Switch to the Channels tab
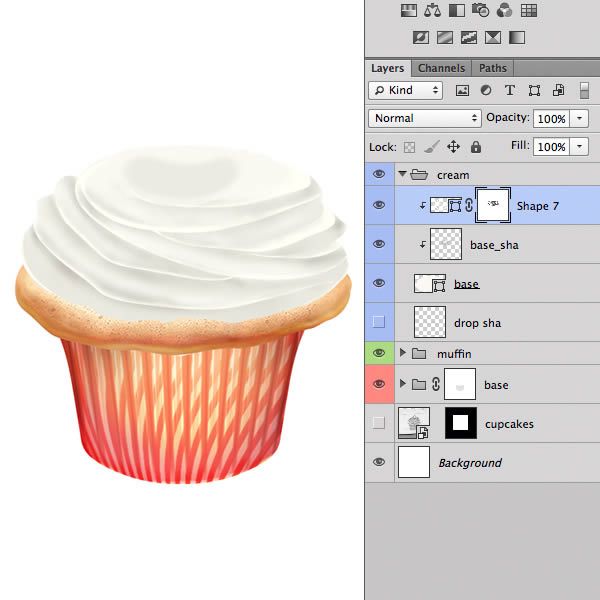Viewport: 600px width, 600px height. [442, 68]
